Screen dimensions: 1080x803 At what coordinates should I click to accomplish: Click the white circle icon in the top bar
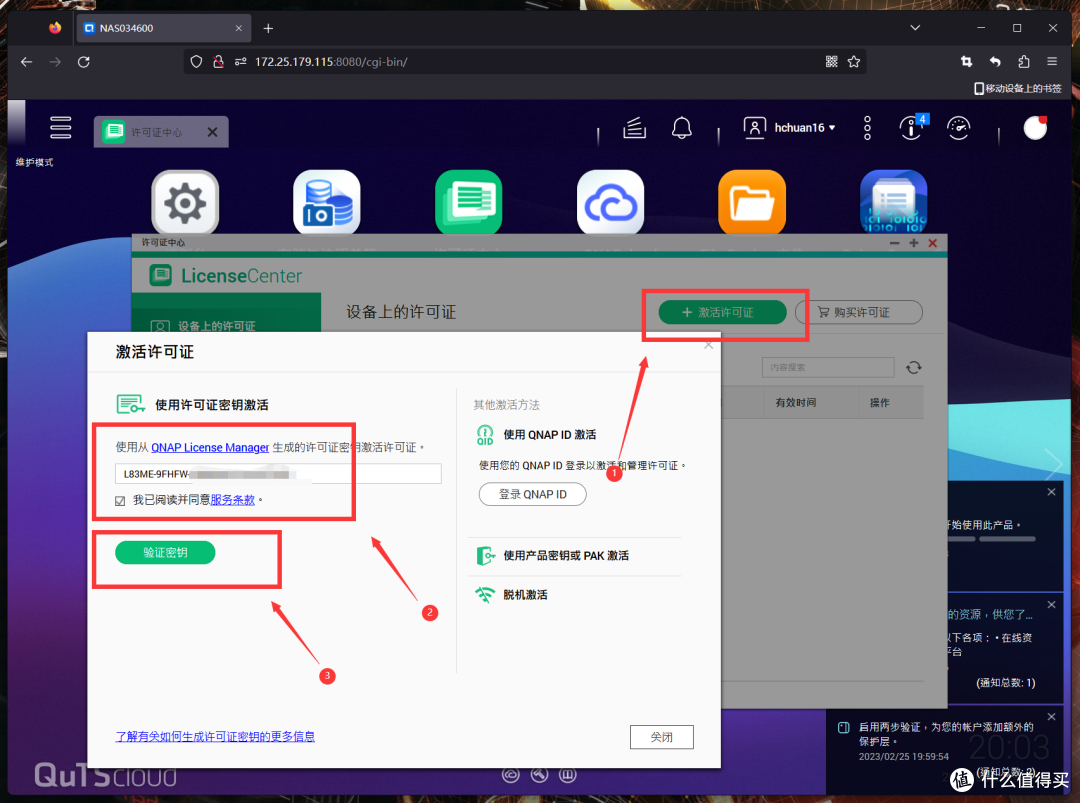pyautogui.click(x=1035, y=127)
